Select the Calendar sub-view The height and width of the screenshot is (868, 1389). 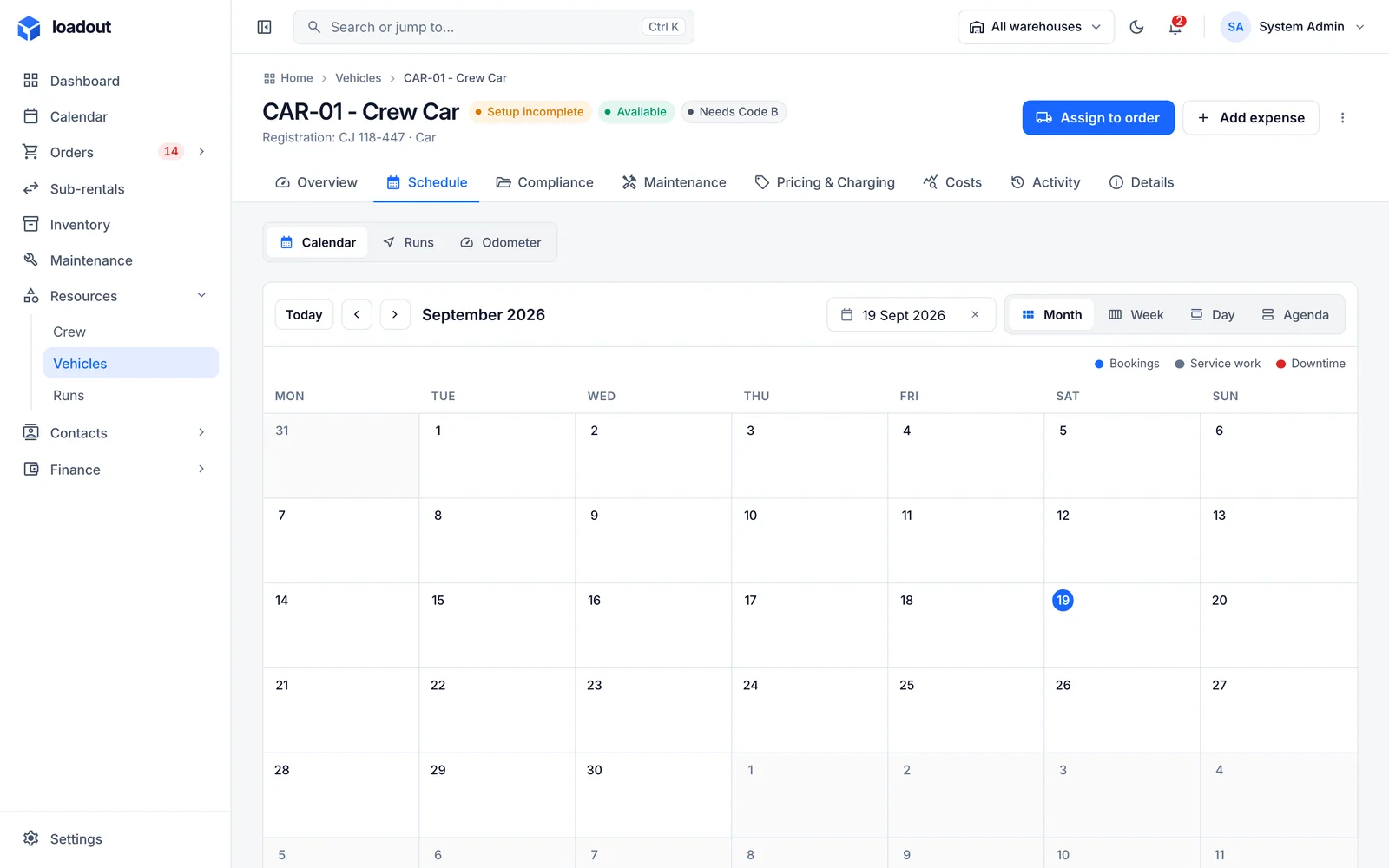[318, 242]
